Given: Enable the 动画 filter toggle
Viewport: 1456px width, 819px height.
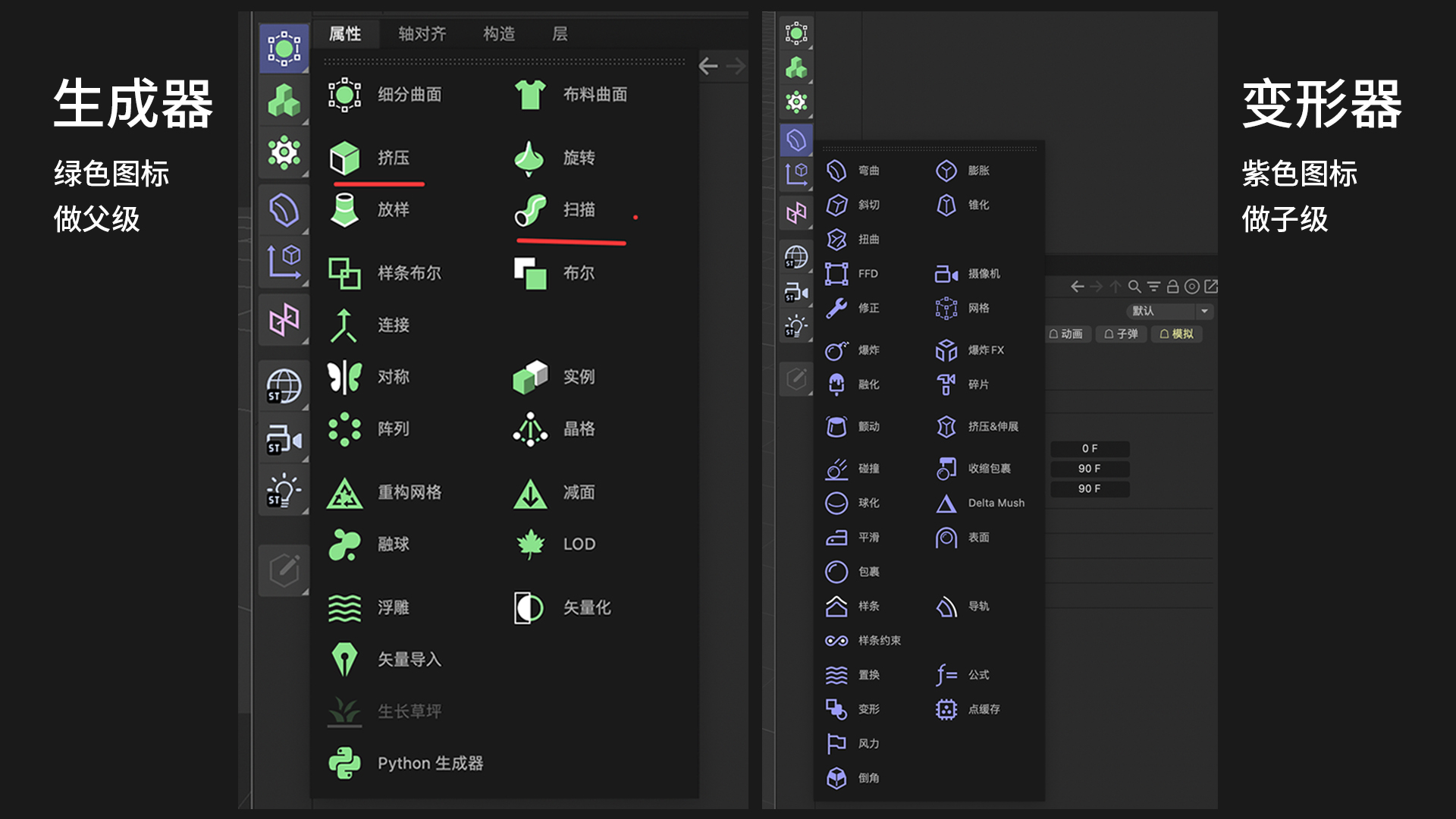Looking at the screenshot, I should click(x=1068, y=334).
